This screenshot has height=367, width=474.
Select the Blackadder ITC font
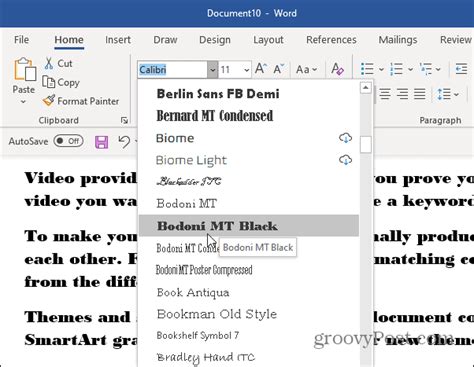[x=249, y=182]
